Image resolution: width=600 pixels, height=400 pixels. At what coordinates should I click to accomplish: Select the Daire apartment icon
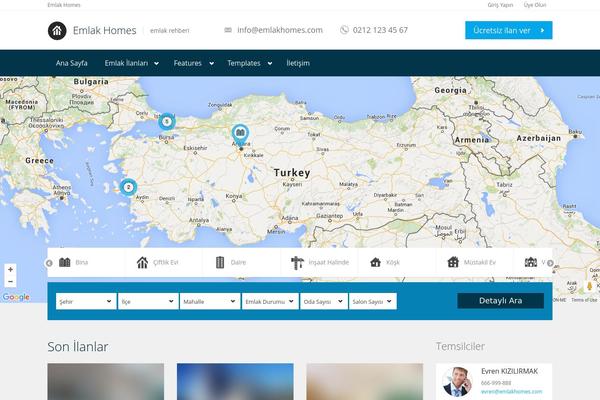[x=220, y=262]
